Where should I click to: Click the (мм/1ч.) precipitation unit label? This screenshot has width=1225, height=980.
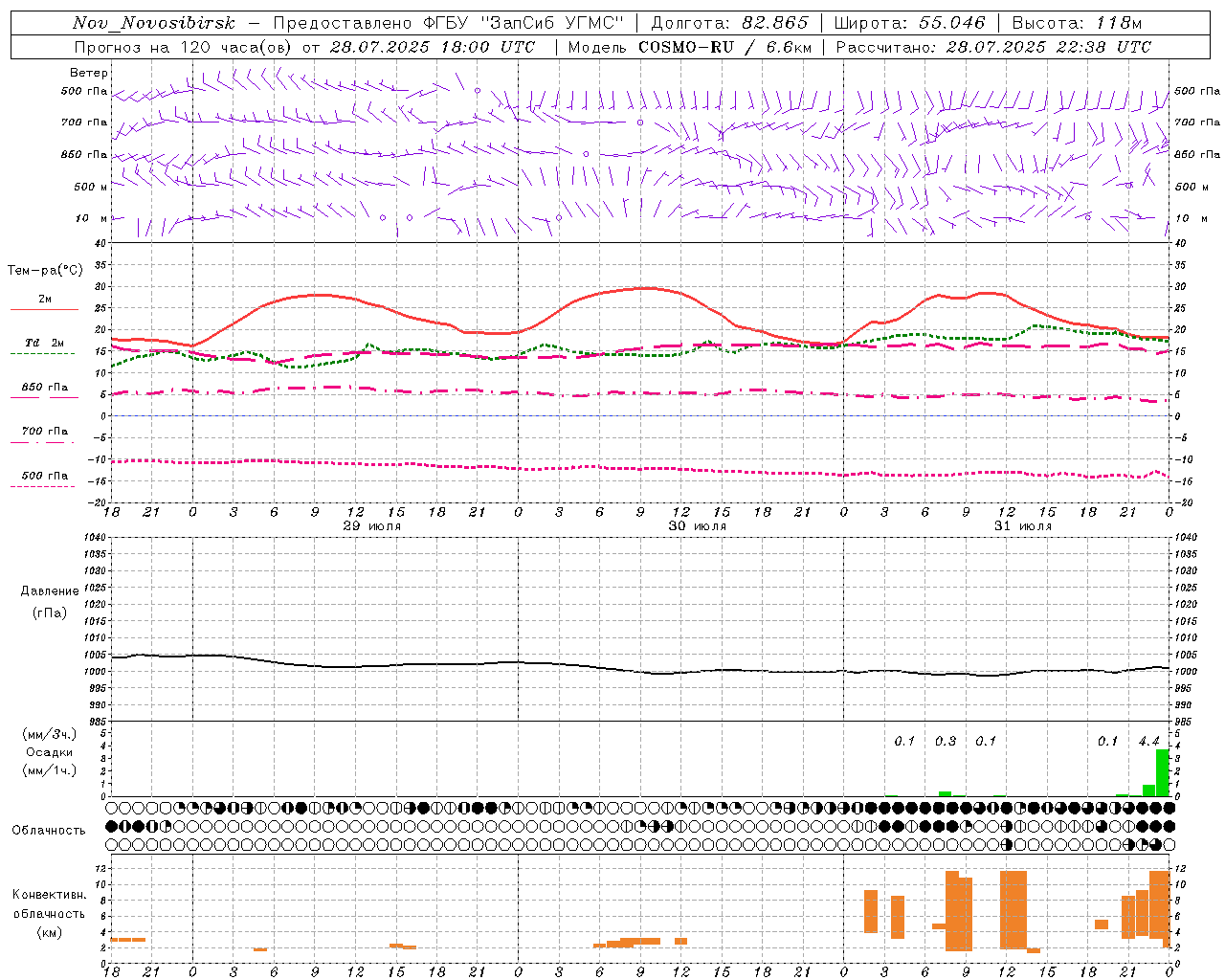[x=49, y=770]
